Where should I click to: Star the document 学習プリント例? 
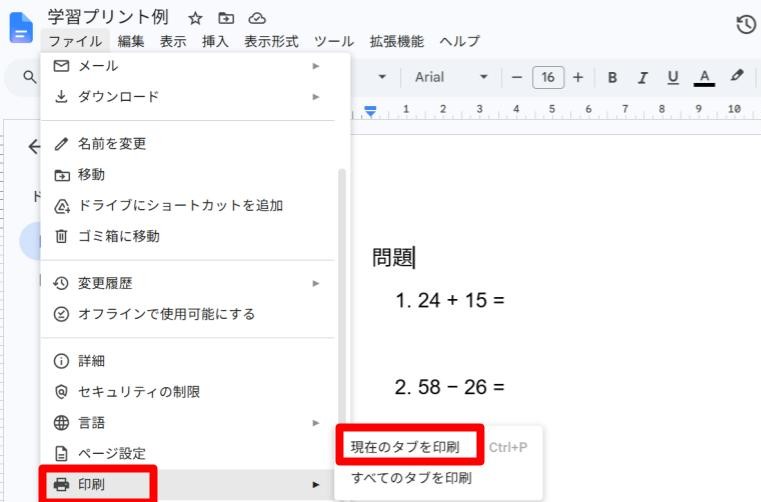(195, 18)
